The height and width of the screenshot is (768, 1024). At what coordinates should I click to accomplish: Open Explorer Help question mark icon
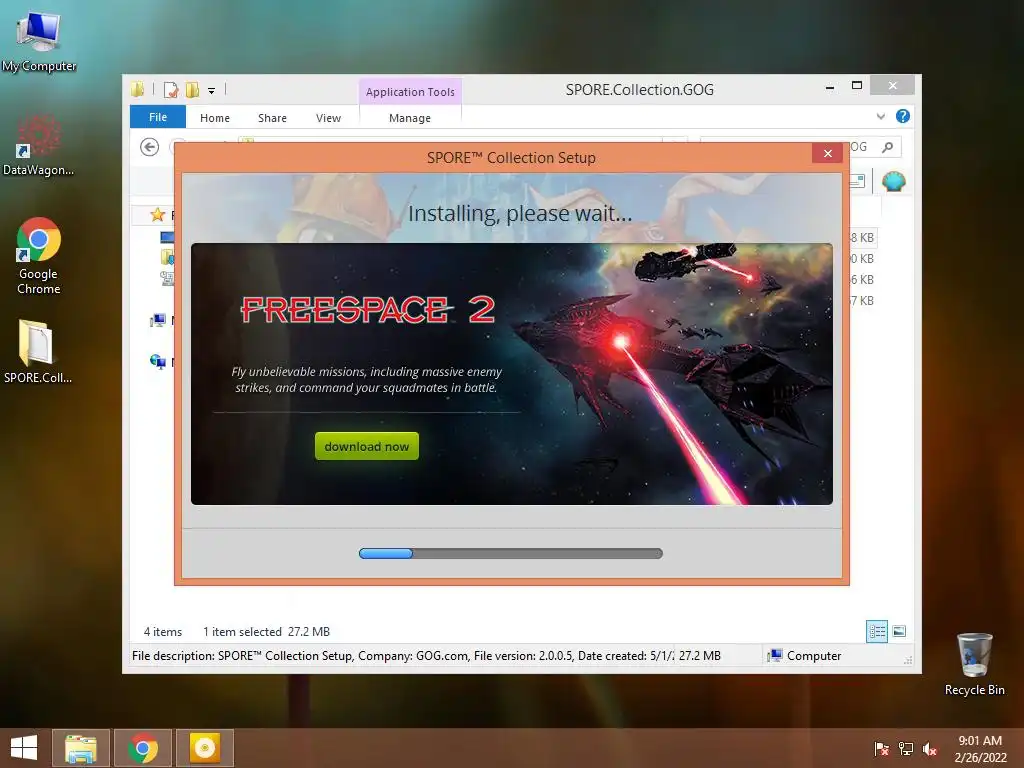click(903, 116)
